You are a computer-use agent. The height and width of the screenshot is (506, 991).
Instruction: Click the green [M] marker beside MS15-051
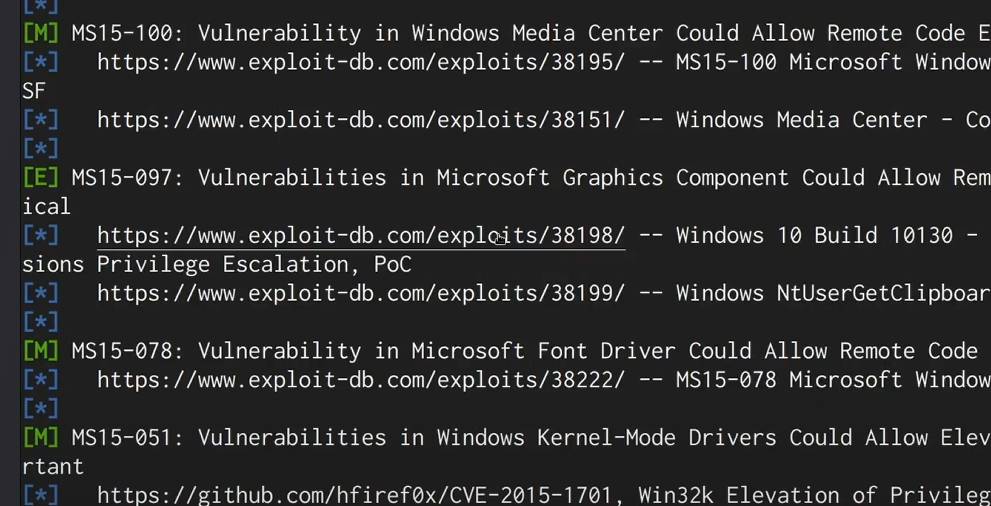[x=40, y=438]
